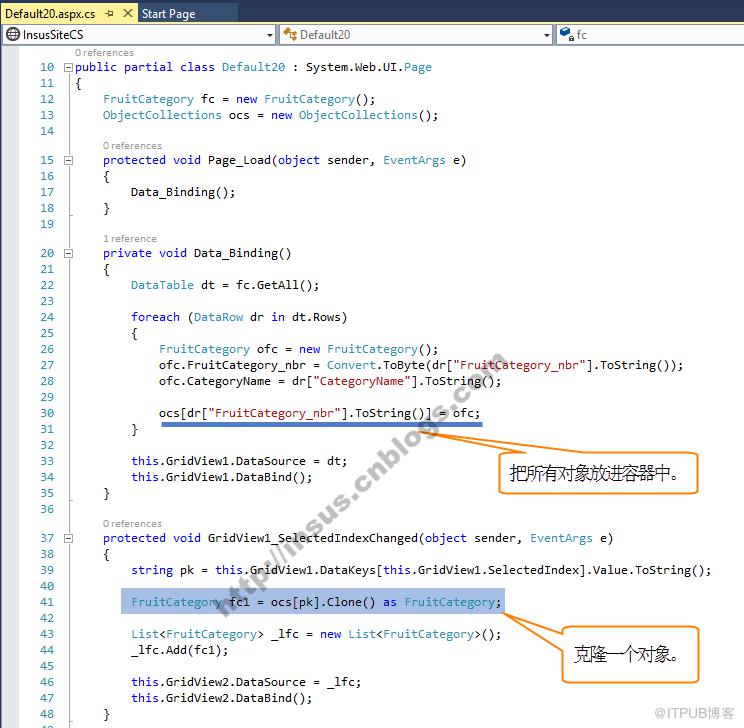
Task: Click line number 41 in the margin
Action: click(x=47, y=602)
